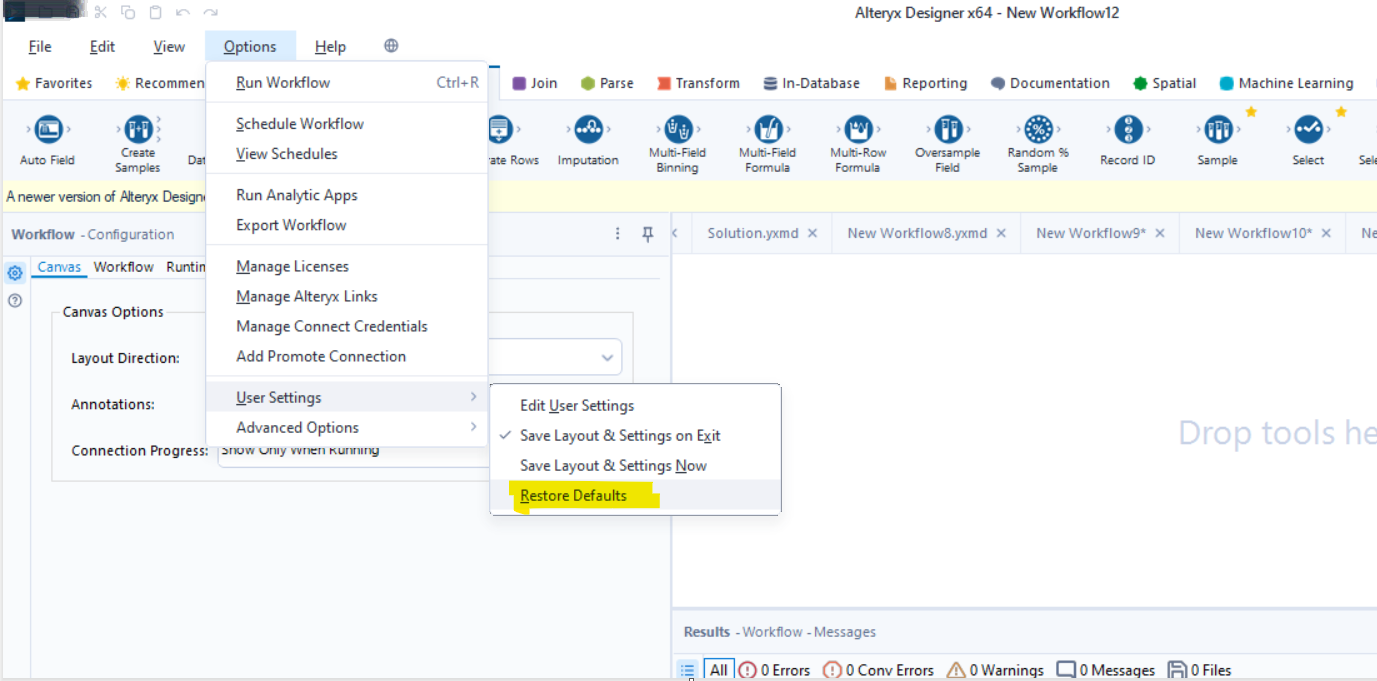Select the Record ID tool
This screenshot has width=1377, height=681.
click(1127, 130)
